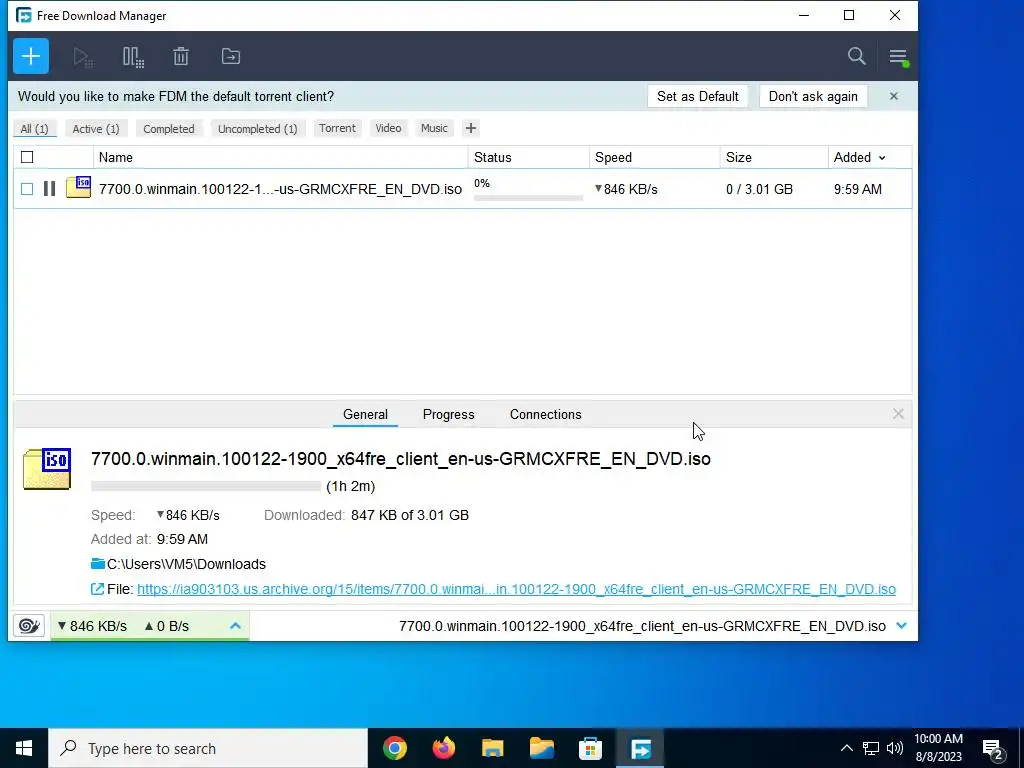Sort the list by the Status column
1024x768 pixels.
[528, 157]
